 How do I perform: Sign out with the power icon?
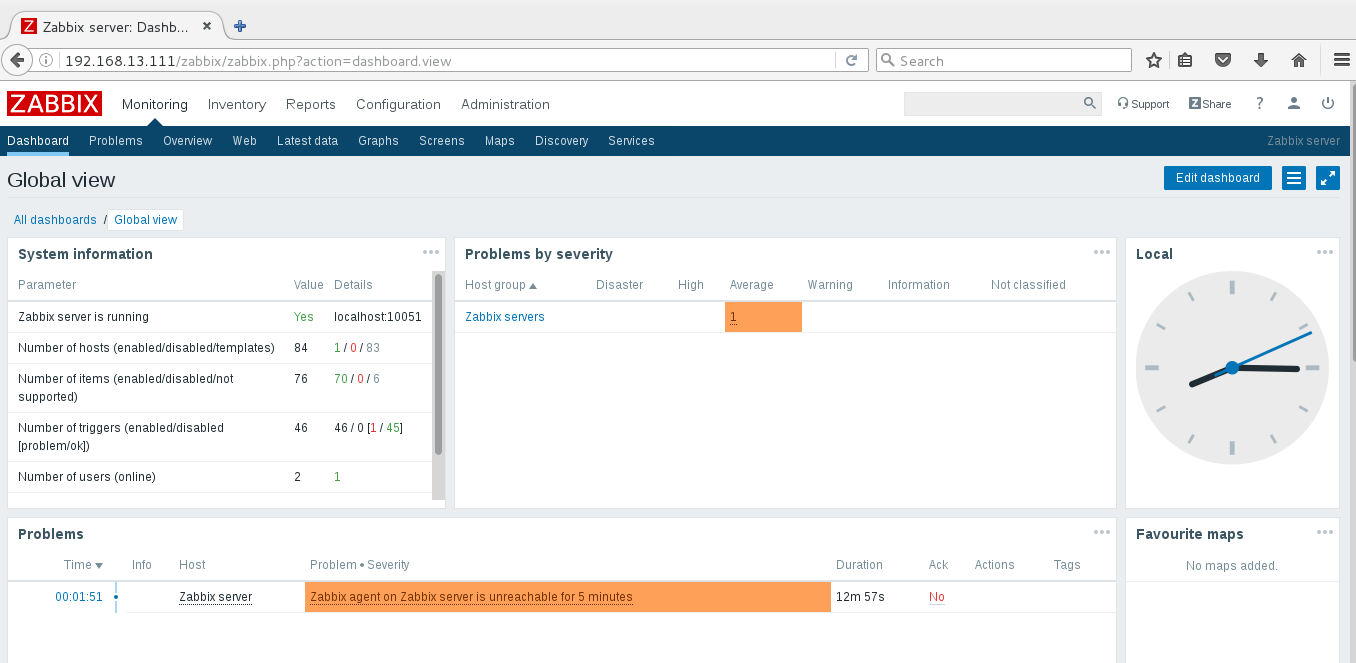pyautogui.click(x=1328, y=104)
